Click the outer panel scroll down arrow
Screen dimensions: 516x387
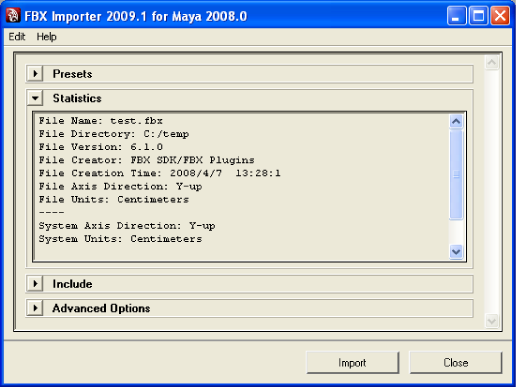coord(492,321)
